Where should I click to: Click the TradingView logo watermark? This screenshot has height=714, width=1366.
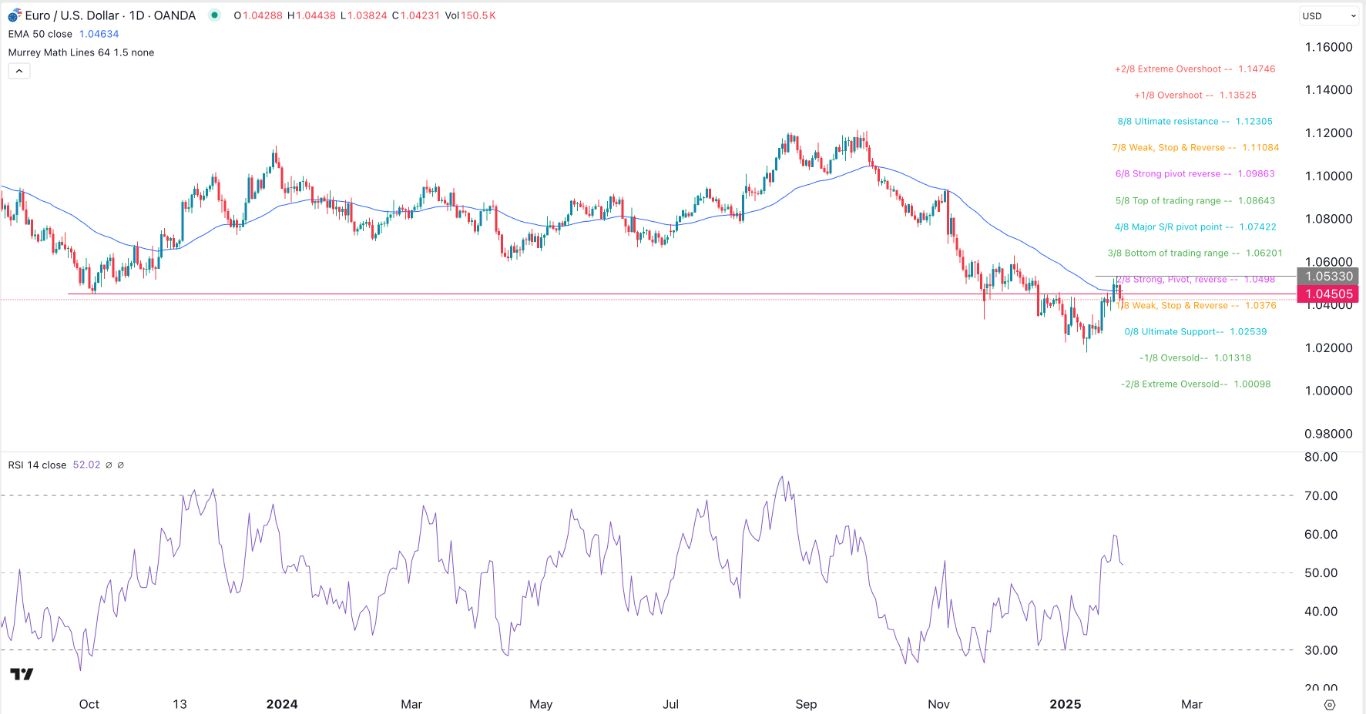click(22, 676)
